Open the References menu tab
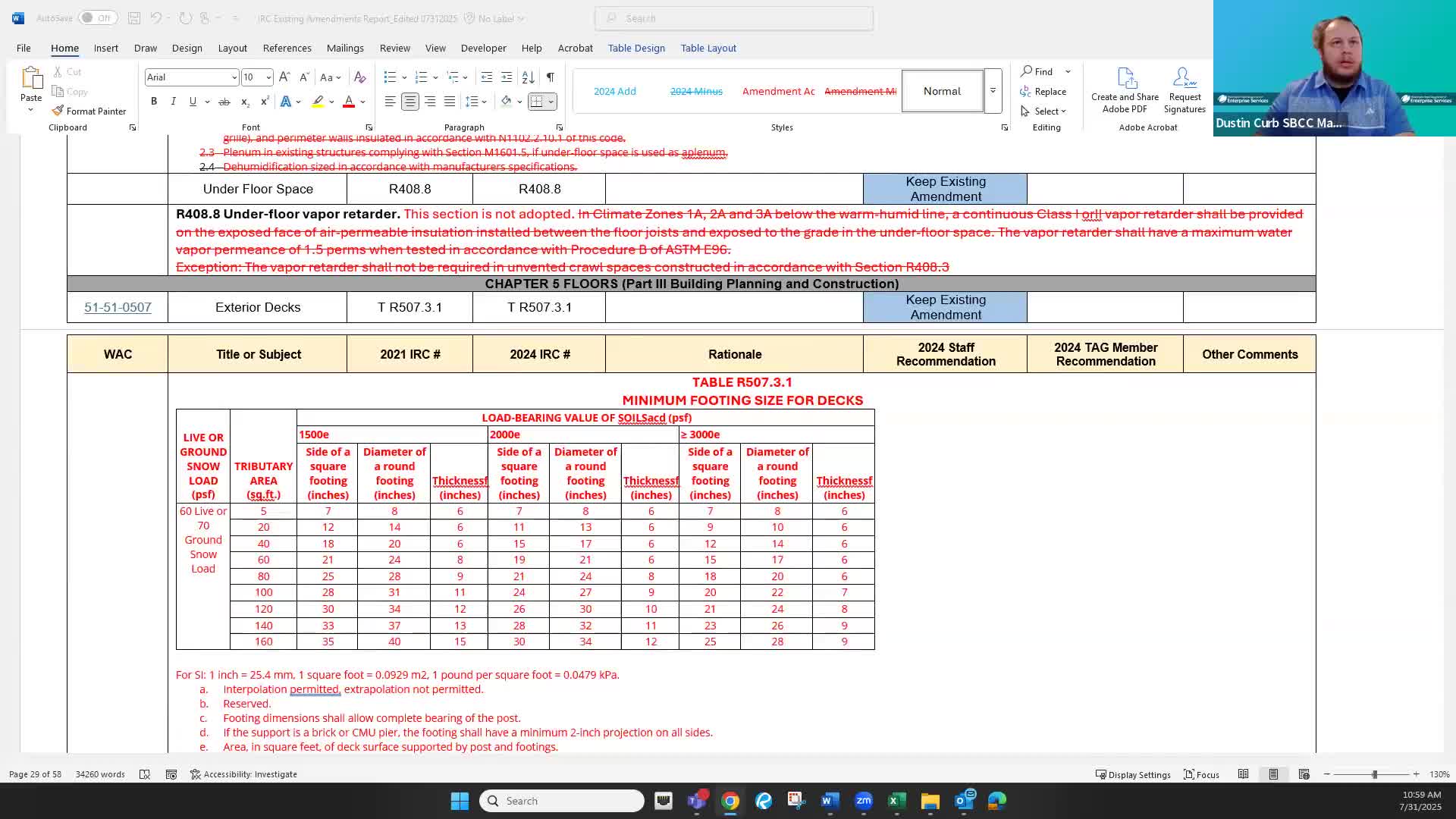This screenshot has height=819, width=1456. [x=287, y=48]
